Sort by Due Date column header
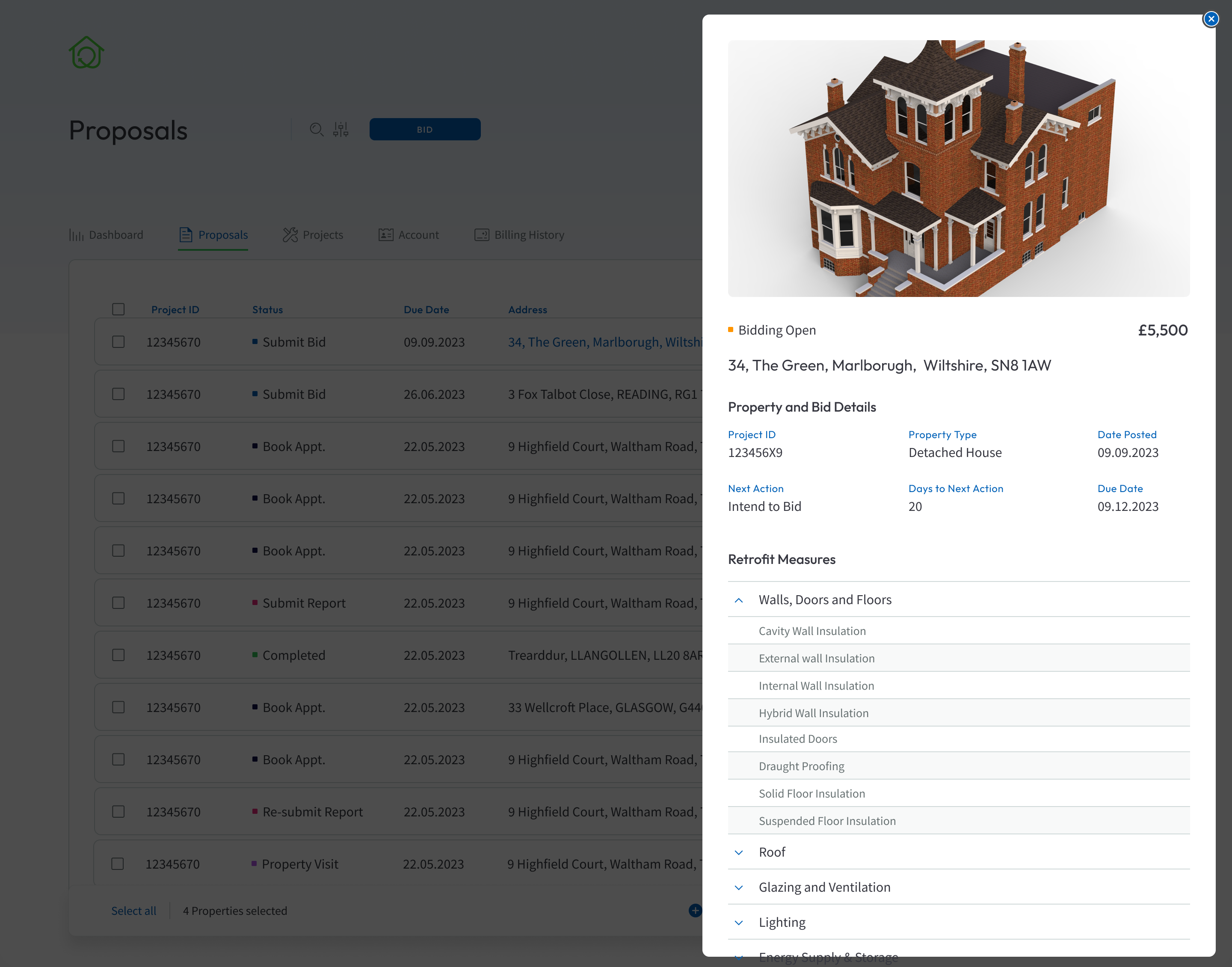This screenshot has width=1232, height=967. point(426,310)
